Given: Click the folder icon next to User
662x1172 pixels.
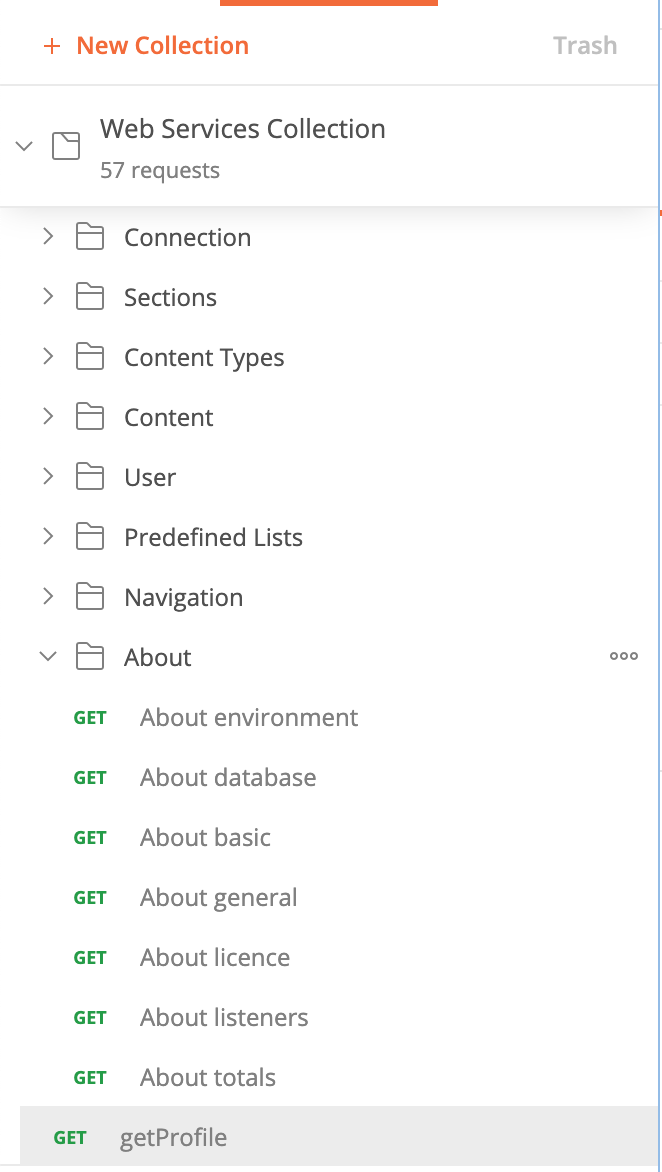Looking at the screenshot, I should pyautogui.click(x=90, y=477).
